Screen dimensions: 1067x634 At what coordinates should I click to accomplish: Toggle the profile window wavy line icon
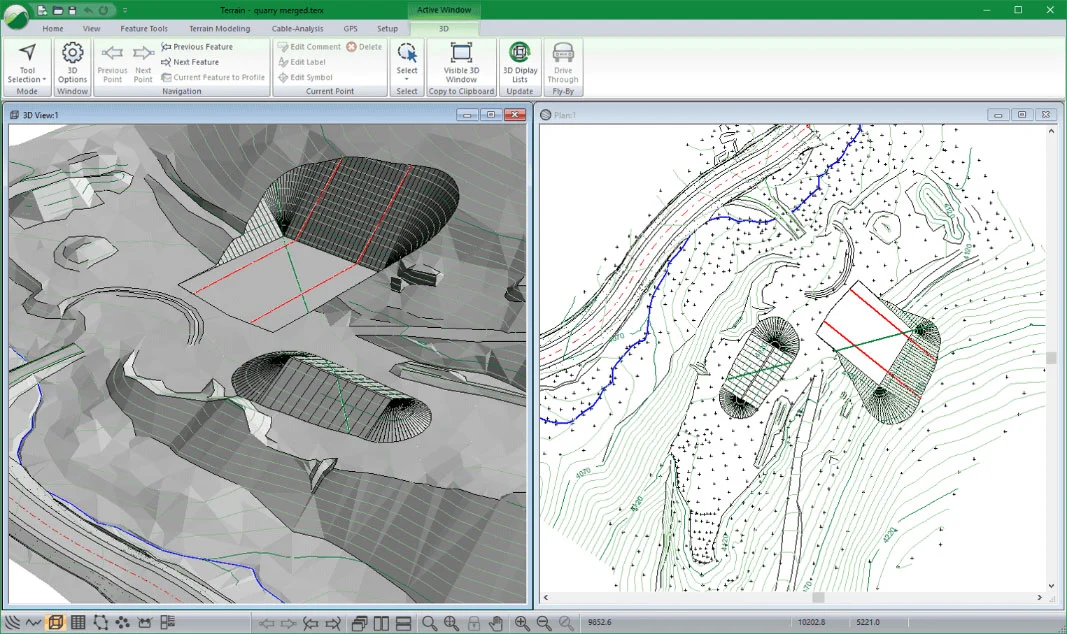pos(34,623)
